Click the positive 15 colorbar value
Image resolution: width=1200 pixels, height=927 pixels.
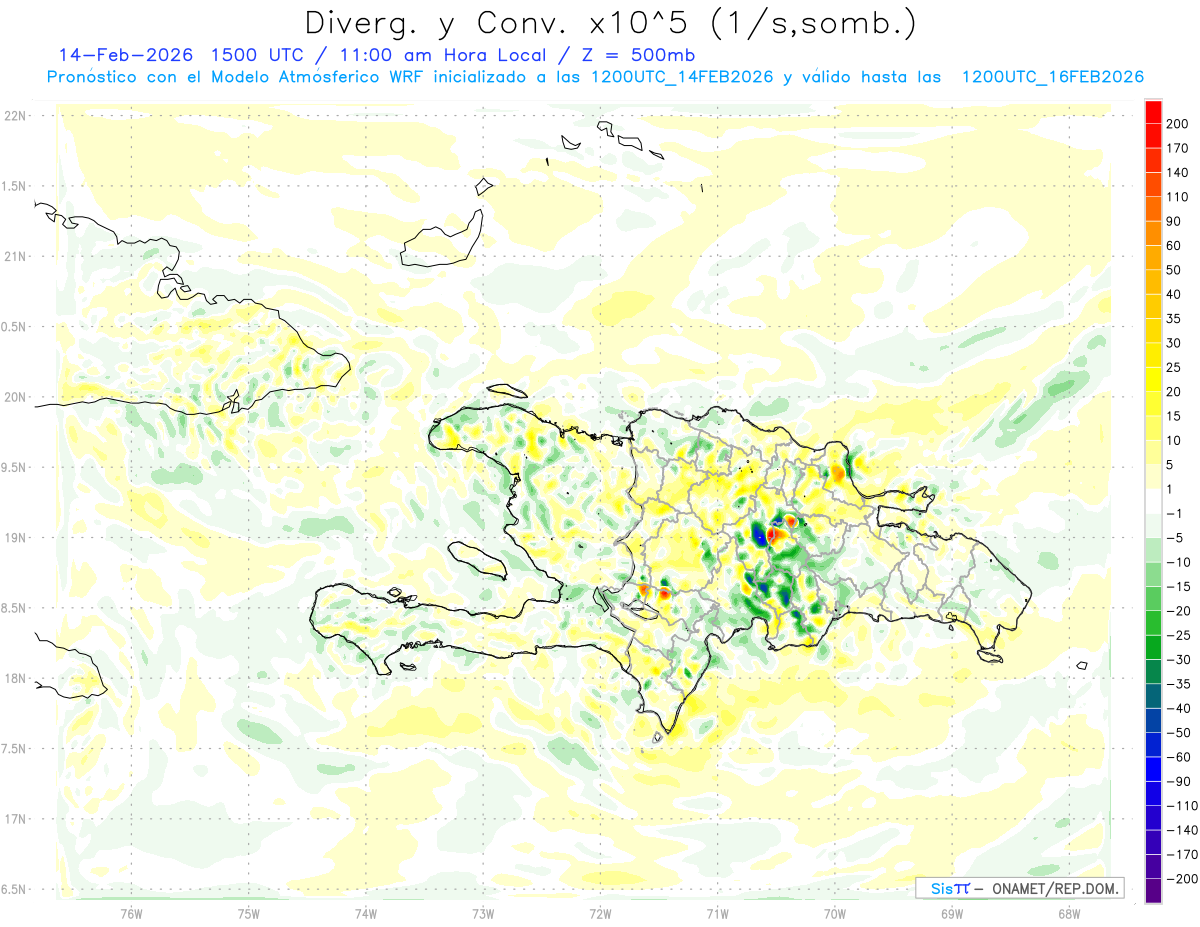click(x=1173, y=416)
